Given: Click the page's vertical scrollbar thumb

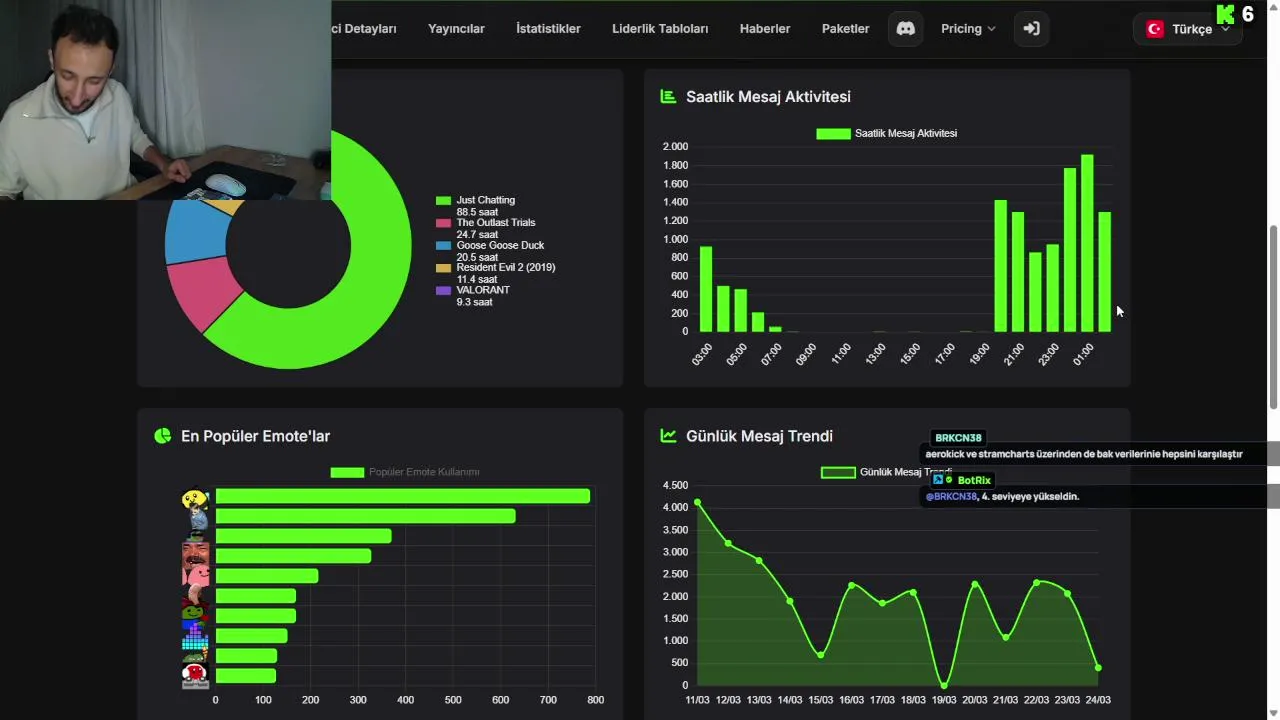Looking at the screenshot, I should 1273,317.
